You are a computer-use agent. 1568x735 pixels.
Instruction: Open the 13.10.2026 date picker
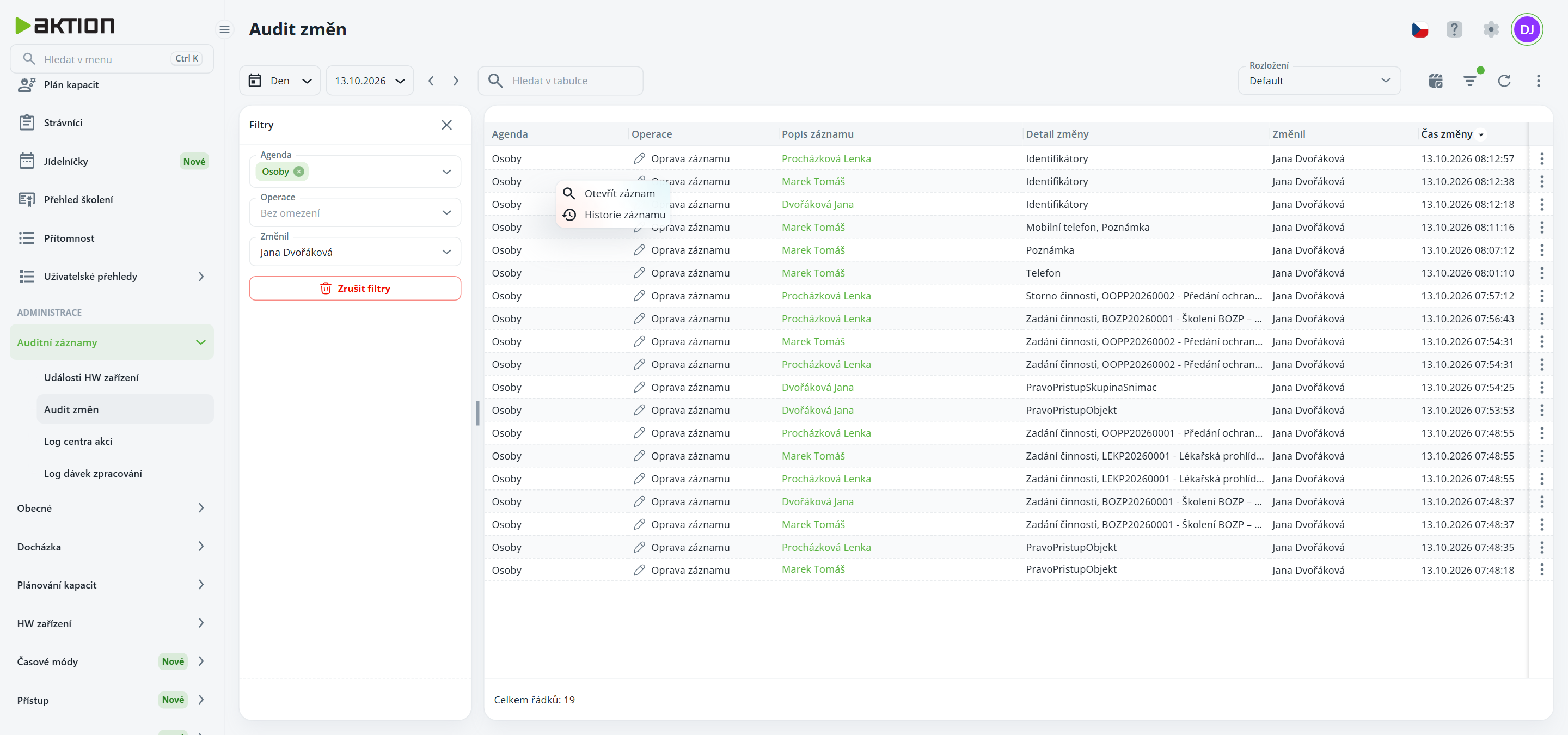[x=370, y=81]
